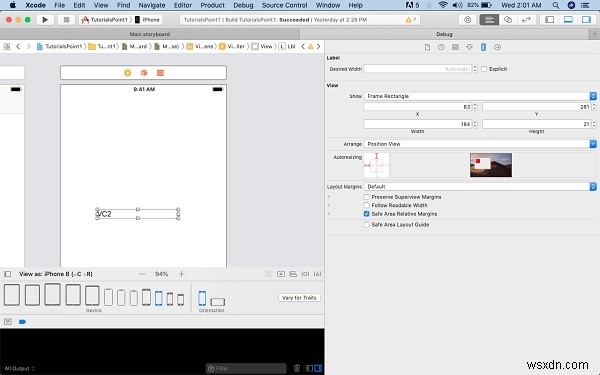Image resolution: width=600 pixels, height=375 pixels.
Task: Clear console with trash icon
Action: point(297,368)
